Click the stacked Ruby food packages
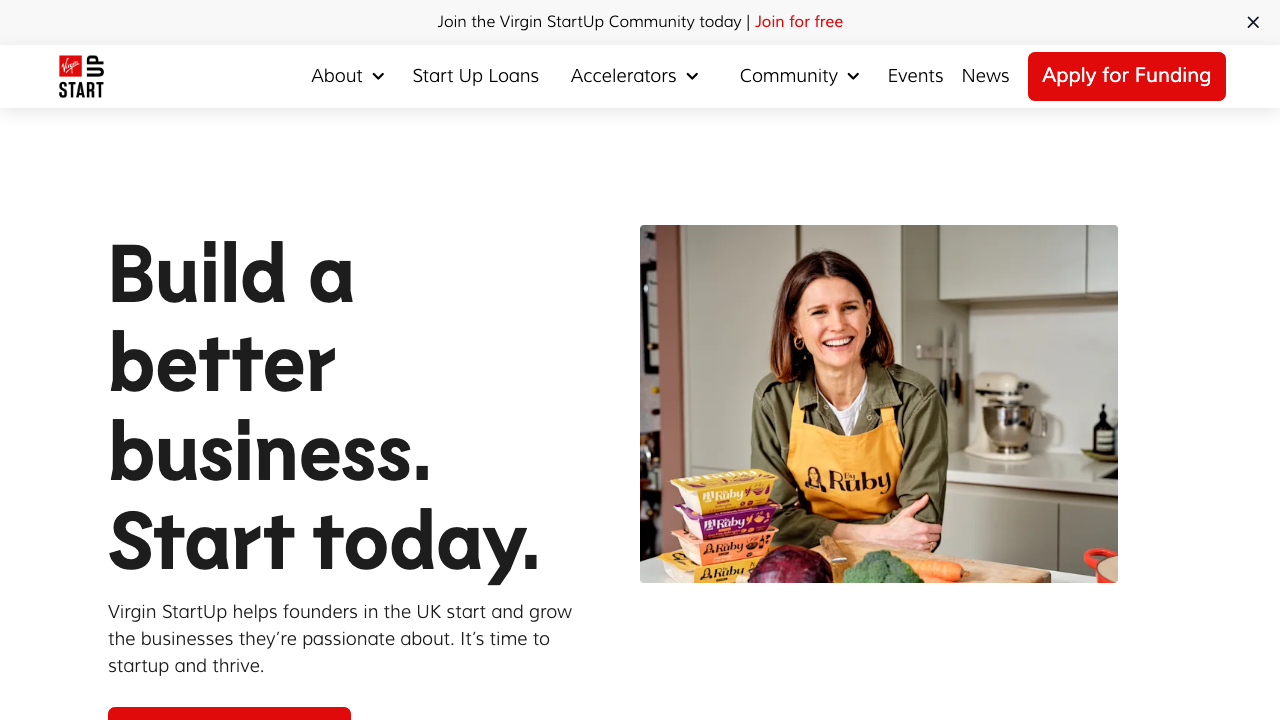 (712, 527)
